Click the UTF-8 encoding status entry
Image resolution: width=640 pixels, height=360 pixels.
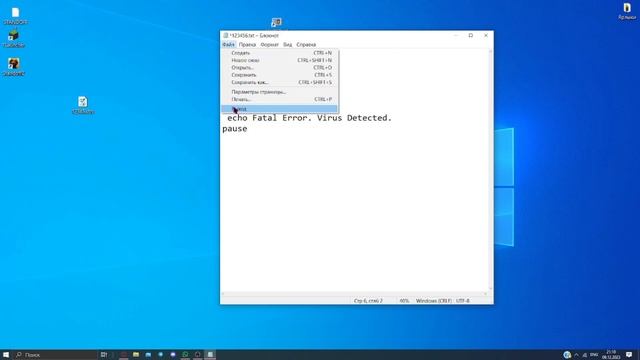point(463,301)
